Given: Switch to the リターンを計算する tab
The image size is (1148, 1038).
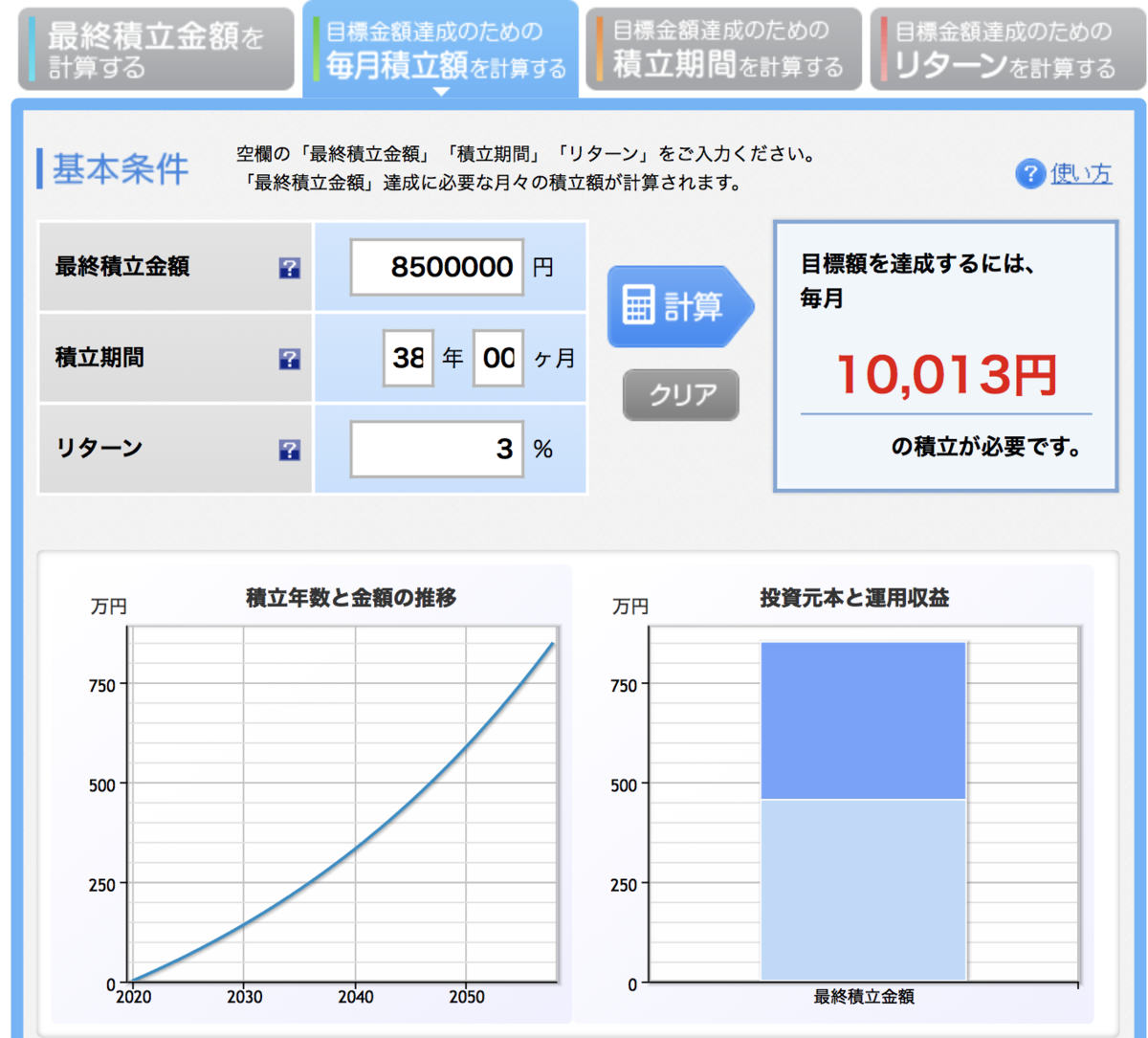Looking at the screenshot, I should [x=1006, y=50].
